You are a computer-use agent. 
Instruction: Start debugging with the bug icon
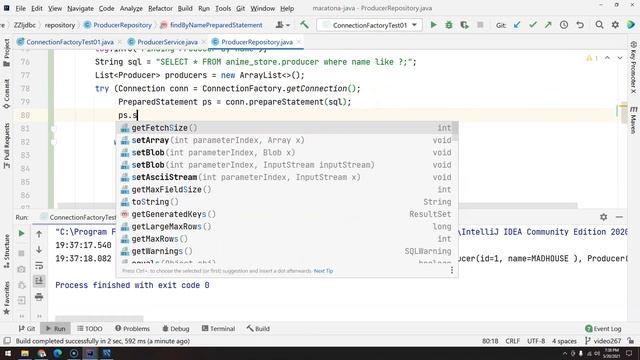(449, 25)
